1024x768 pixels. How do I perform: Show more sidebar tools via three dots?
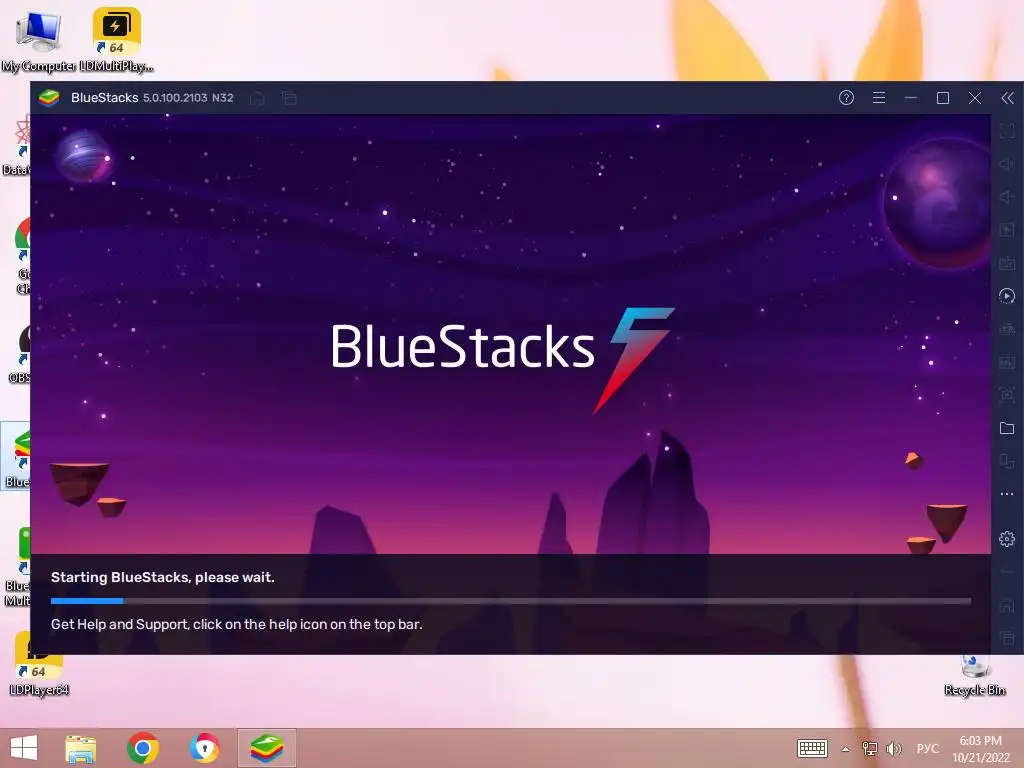(1007, 494)
